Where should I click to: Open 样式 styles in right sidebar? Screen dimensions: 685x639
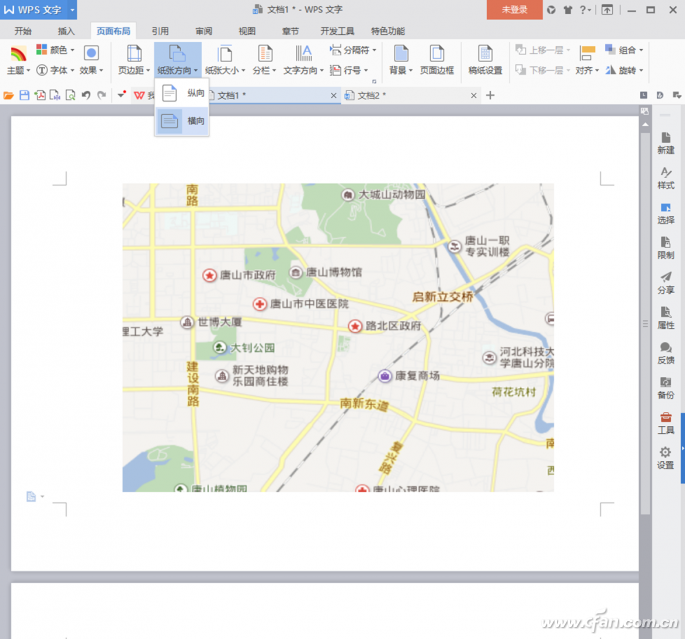(665, 178)
